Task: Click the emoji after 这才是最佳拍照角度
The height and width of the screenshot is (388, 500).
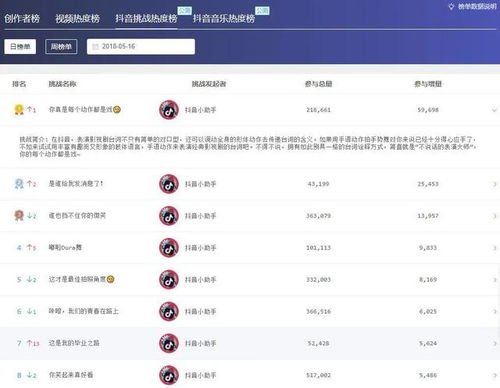Action: pyautogui.click(x=111, y=279)
